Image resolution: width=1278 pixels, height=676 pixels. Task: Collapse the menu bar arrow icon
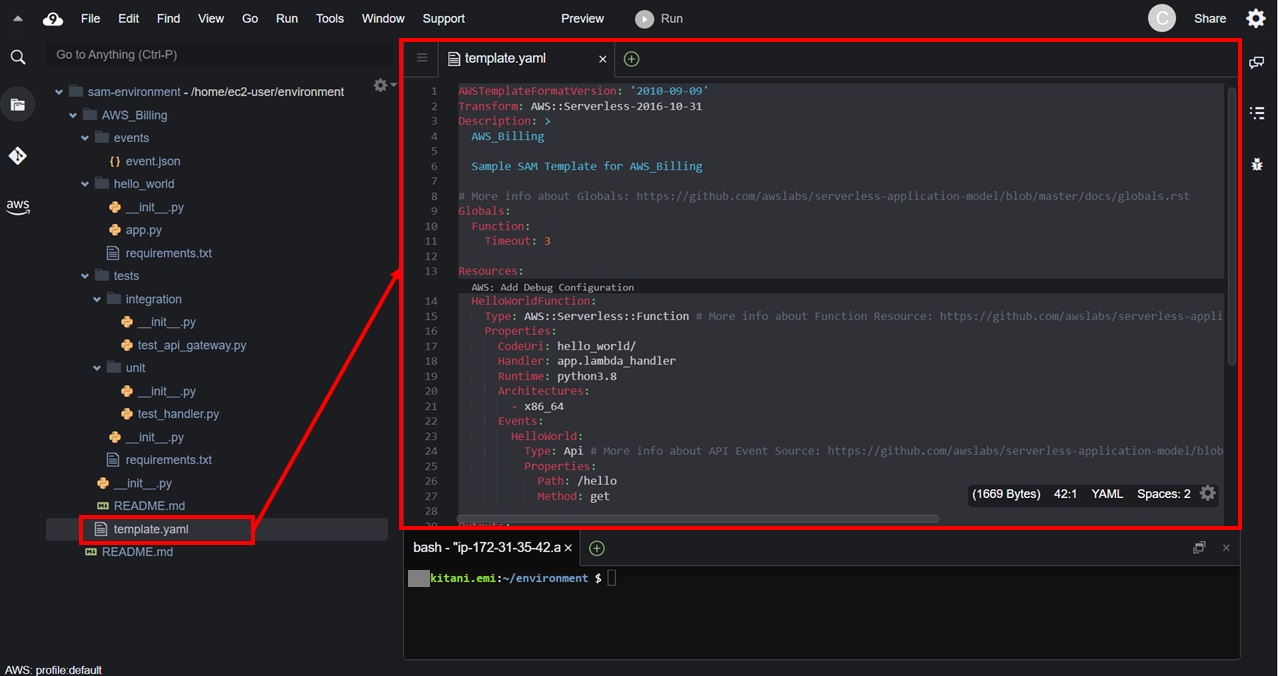18,19
